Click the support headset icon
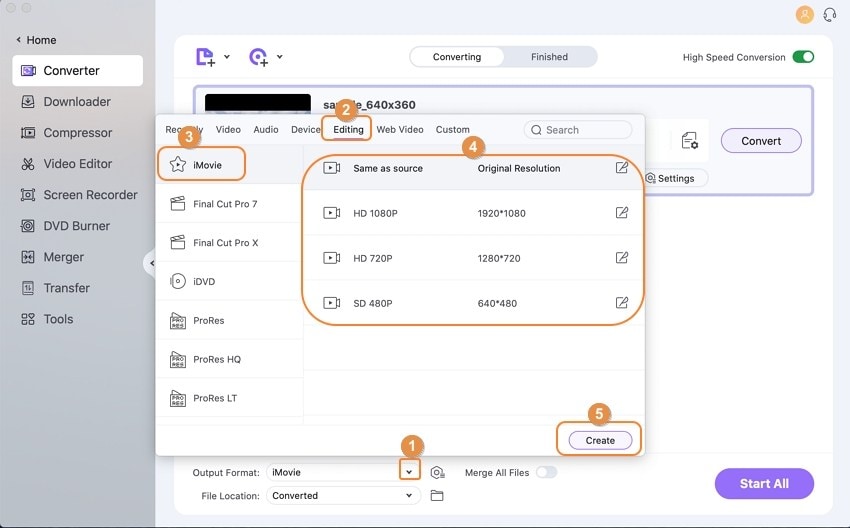The height and width of the screenshot is (528, 850). 829,15
